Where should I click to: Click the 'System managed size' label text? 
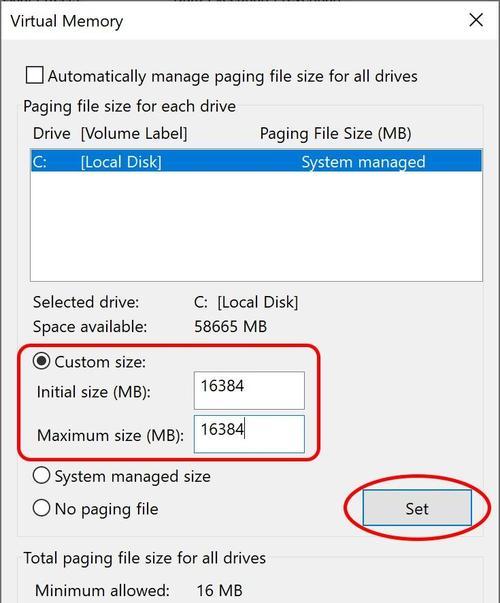click(x=132, y=476)
